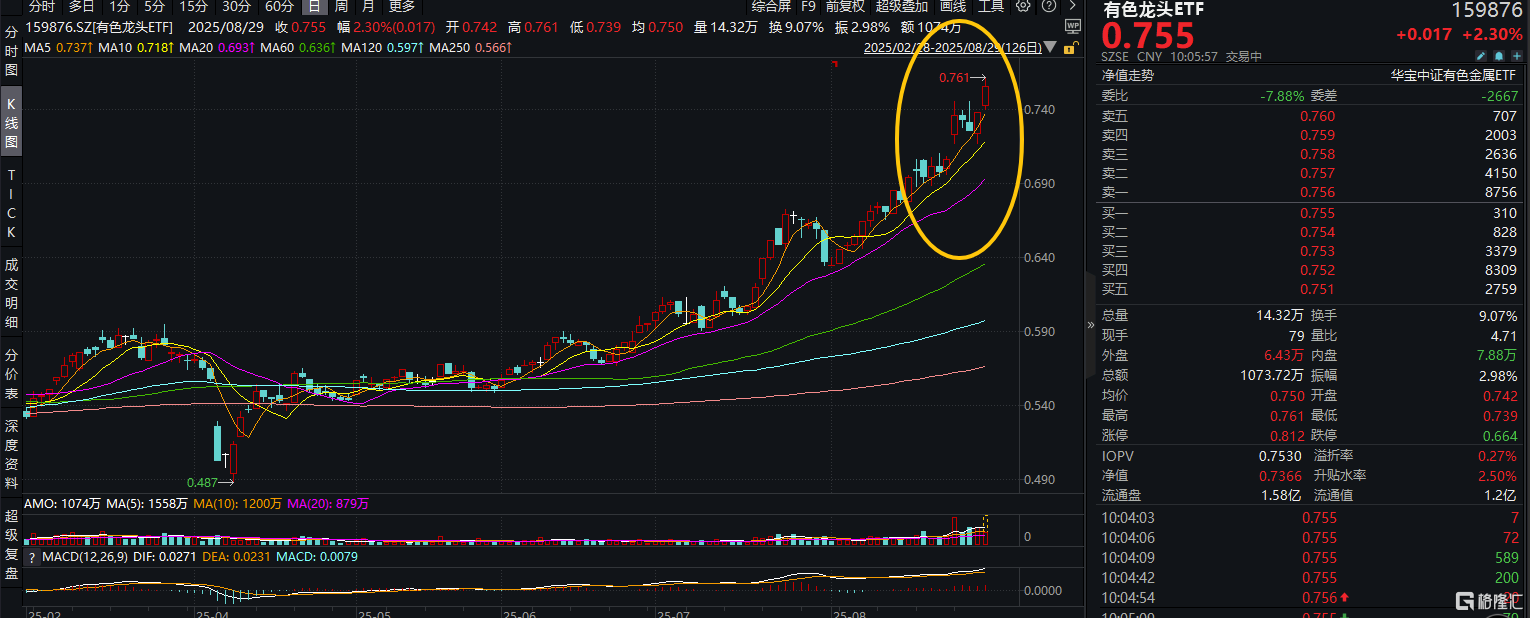Open the 更多 periods dropdown
Image resolution: width=1530 pixels, height=618 pixels.
coord(402,5)
